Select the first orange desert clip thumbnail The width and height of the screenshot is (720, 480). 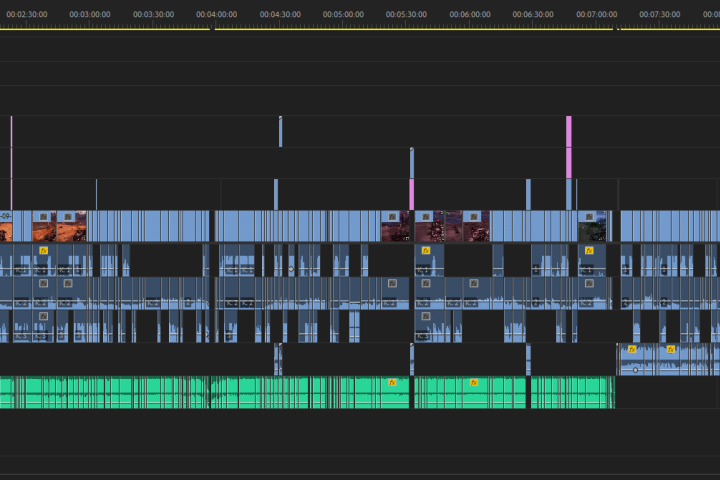coord(44,226)
